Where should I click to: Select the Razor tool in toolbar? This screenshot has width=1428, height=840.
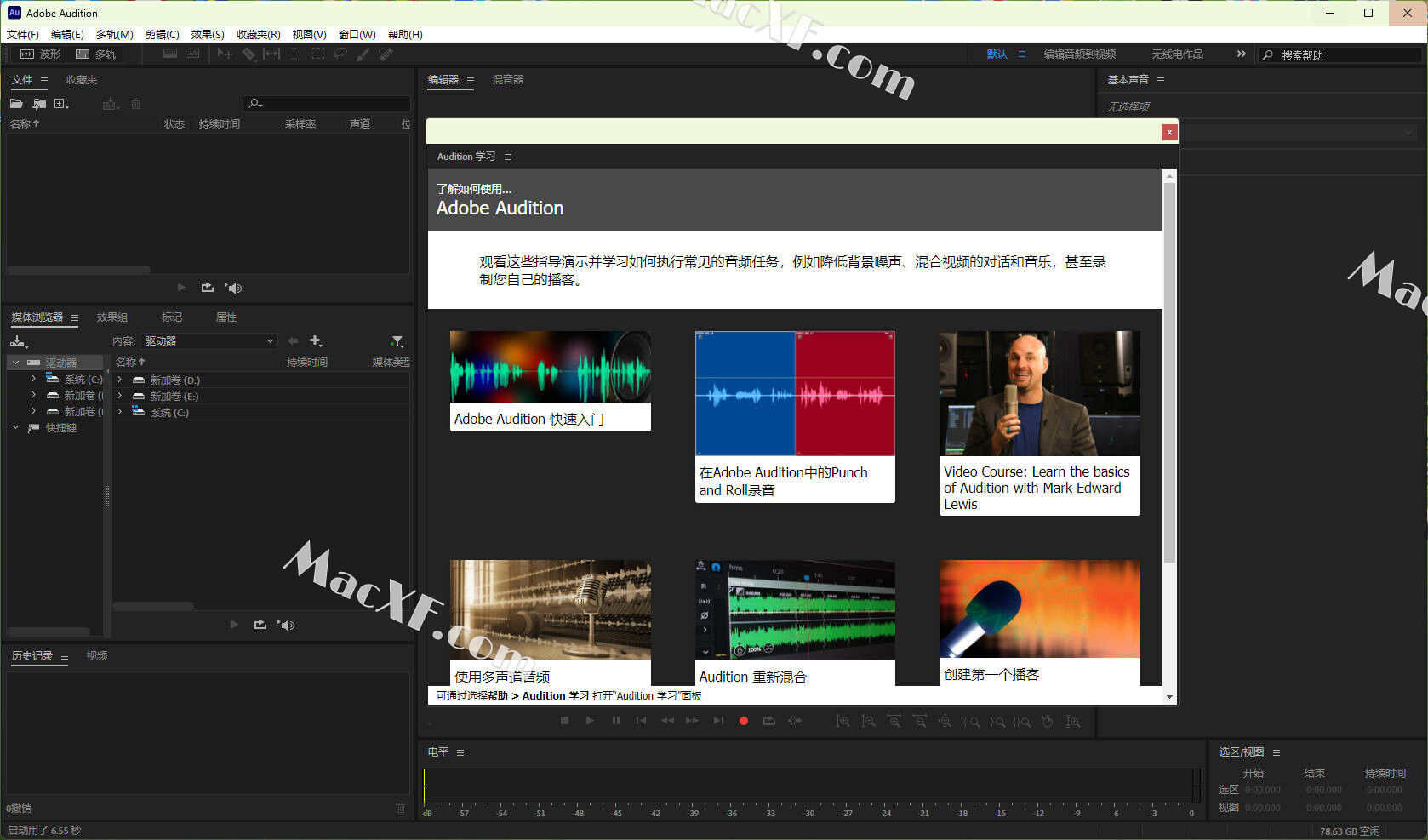(248, 54)
